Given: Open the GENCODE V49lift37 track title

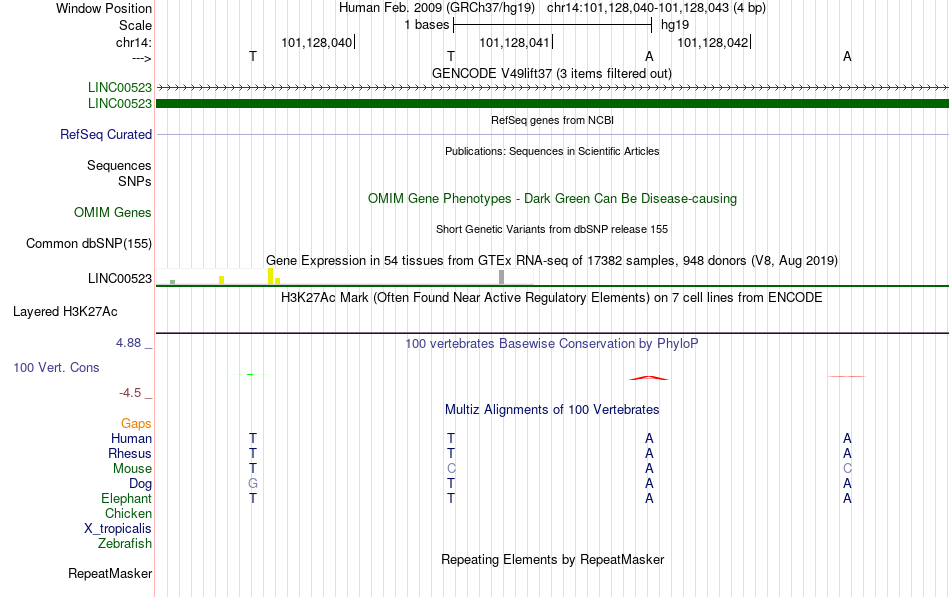Looking at the screenshot, I should pyautogui.click(x=552, y=73).
